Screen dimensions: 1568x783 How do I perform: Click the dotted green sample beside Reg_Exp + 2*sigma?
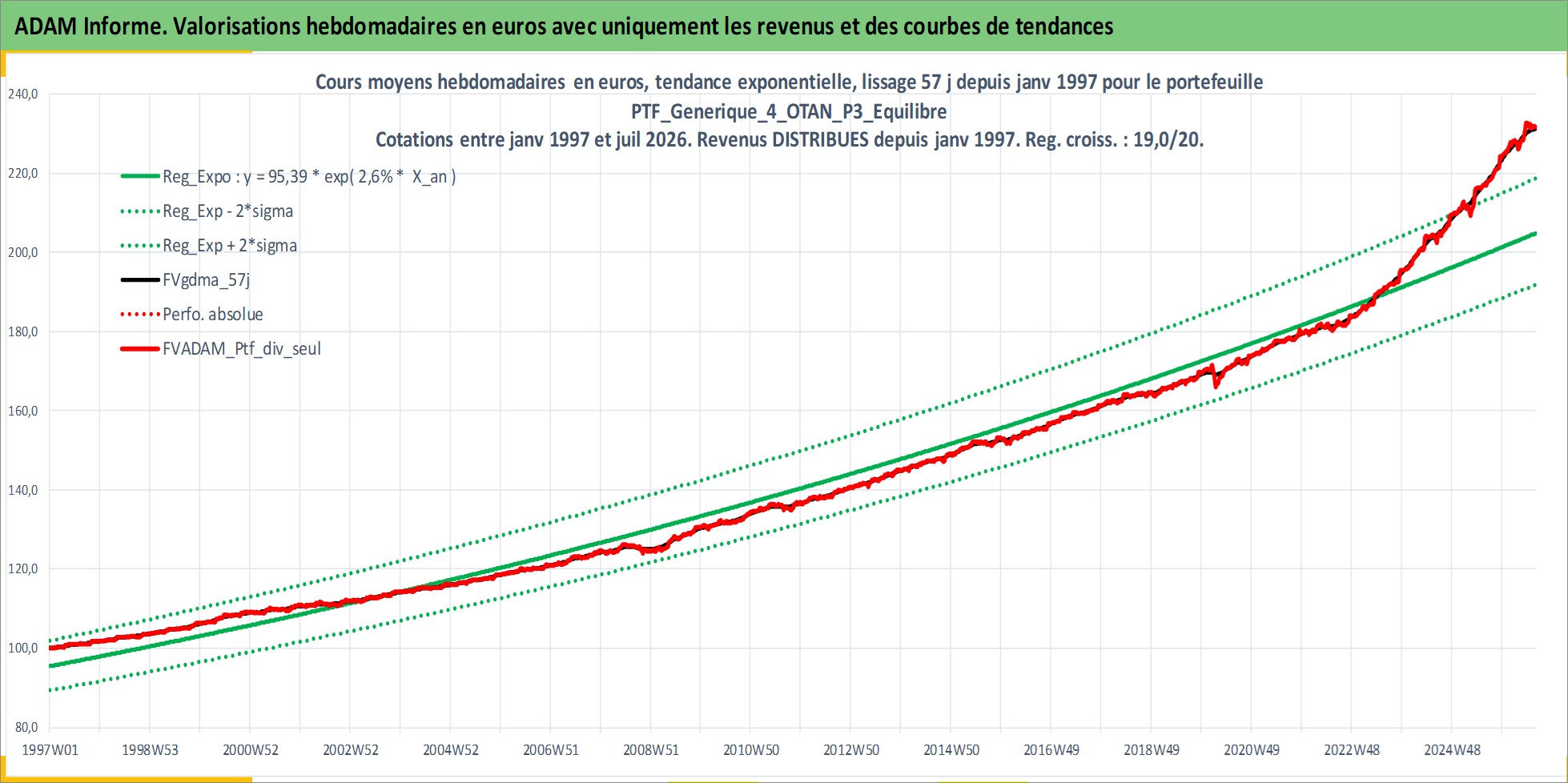pos(140,246)
